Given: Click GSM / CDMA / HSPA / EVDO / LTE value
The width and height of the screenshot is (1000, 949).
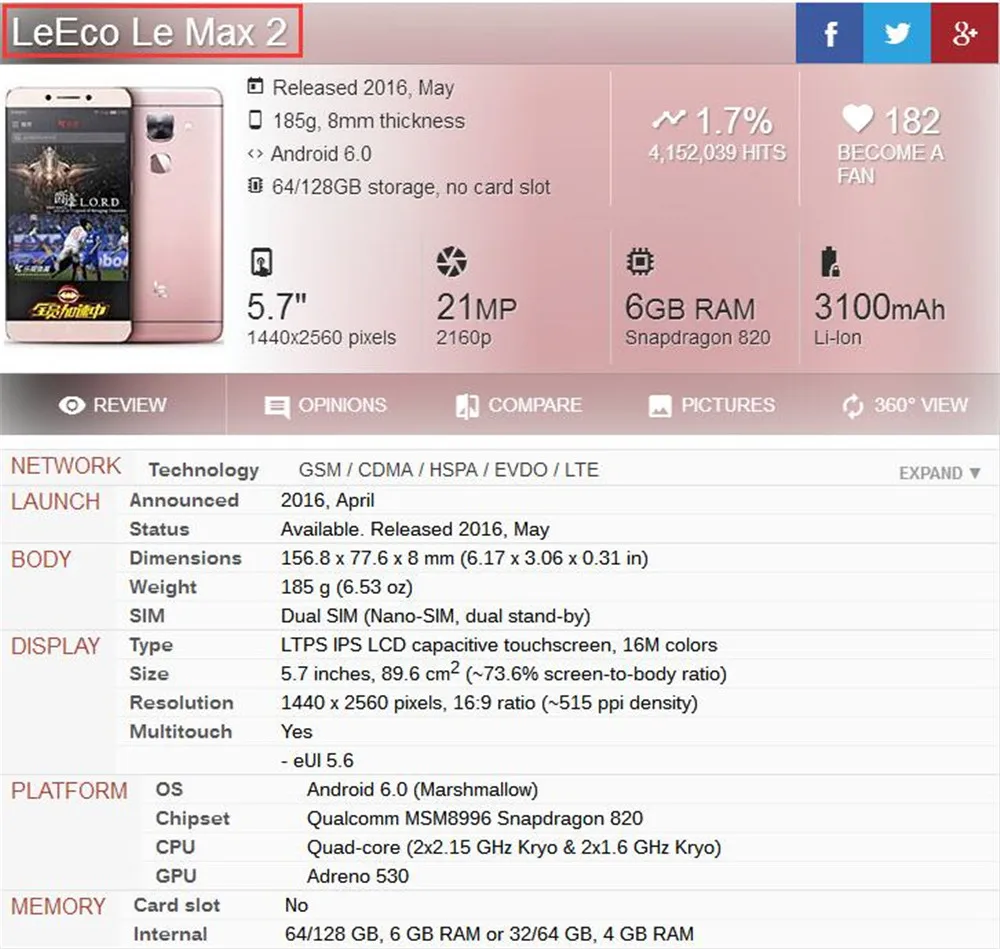Looking at the screenshot, I should [x=448, y=470].
